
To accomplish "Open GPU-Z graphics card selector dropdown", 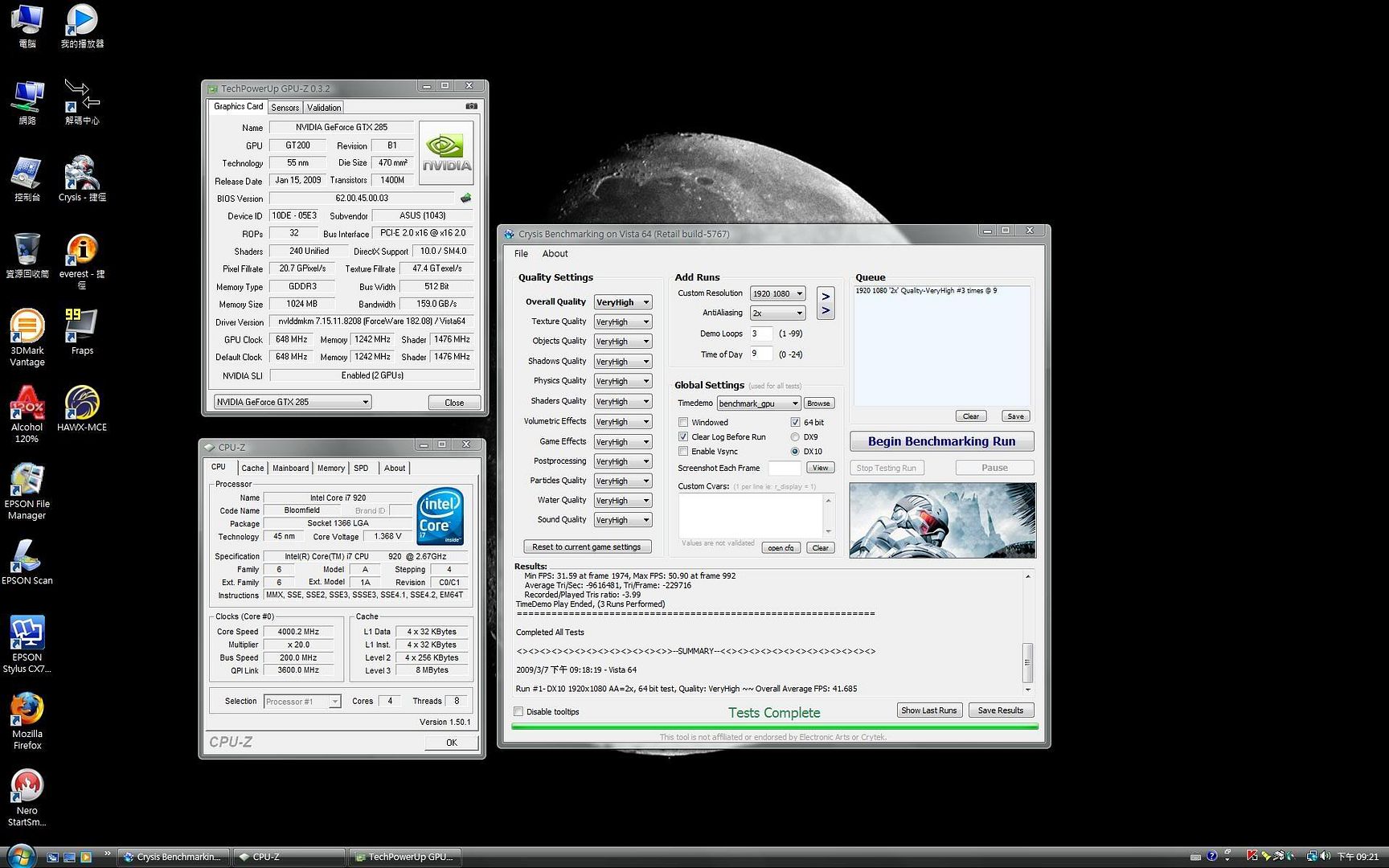I will pos(293,402).
